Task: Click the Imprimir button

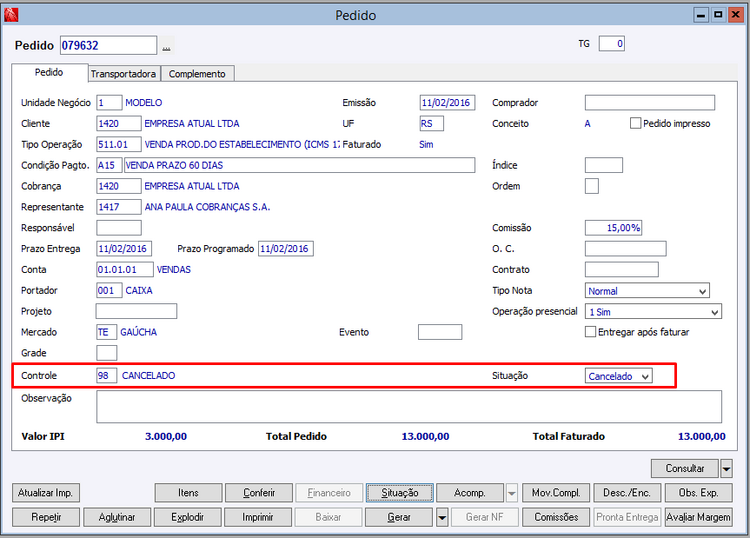Action: (258, 517)
